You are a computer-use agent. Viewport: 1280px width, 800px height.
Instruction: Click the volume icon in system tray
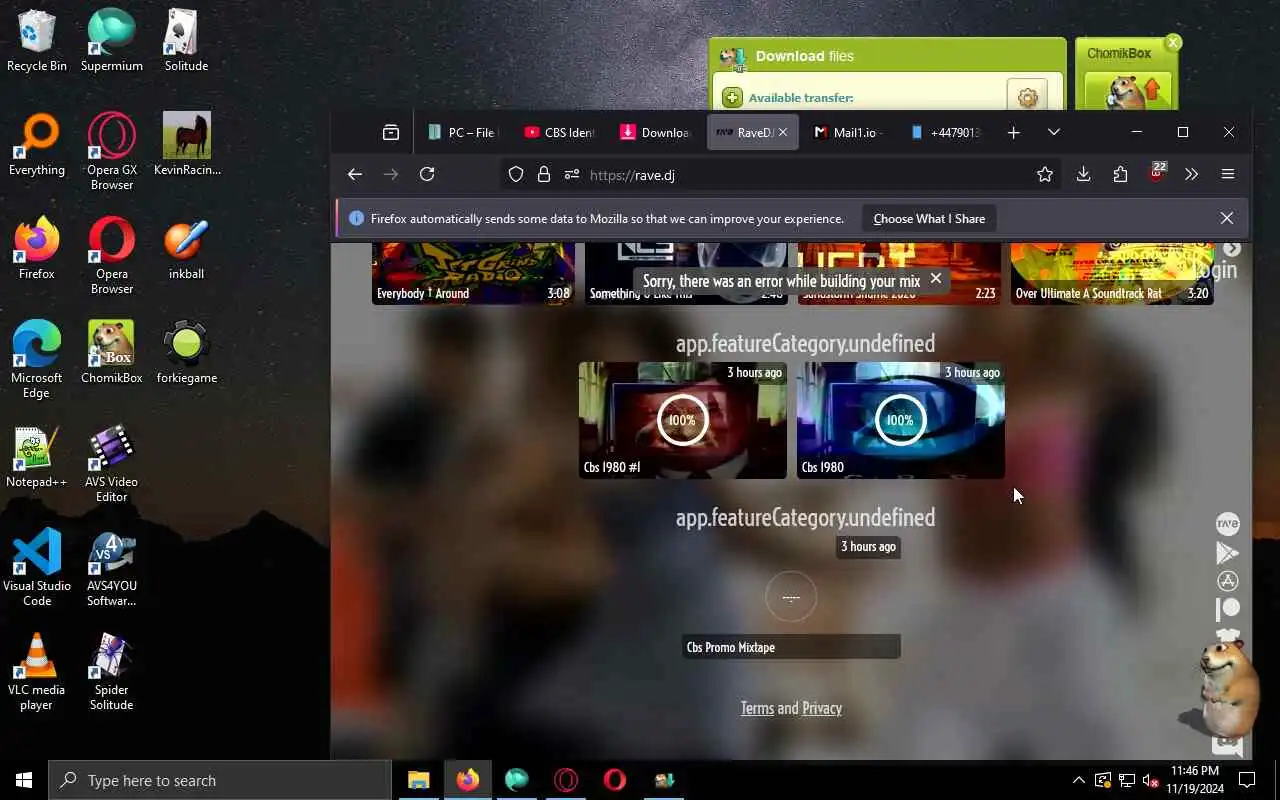(x=1151, y=780)
